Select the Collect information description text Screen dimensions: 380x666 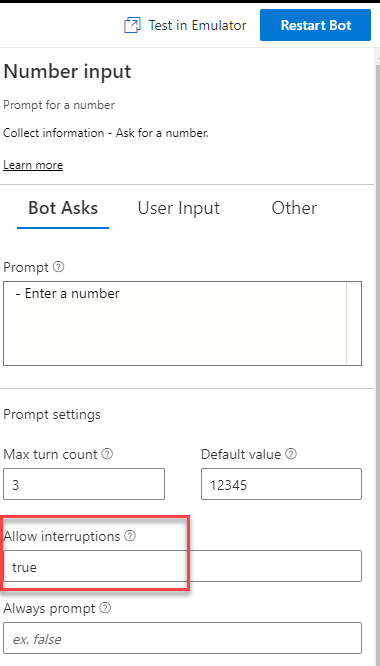(106, 133)
